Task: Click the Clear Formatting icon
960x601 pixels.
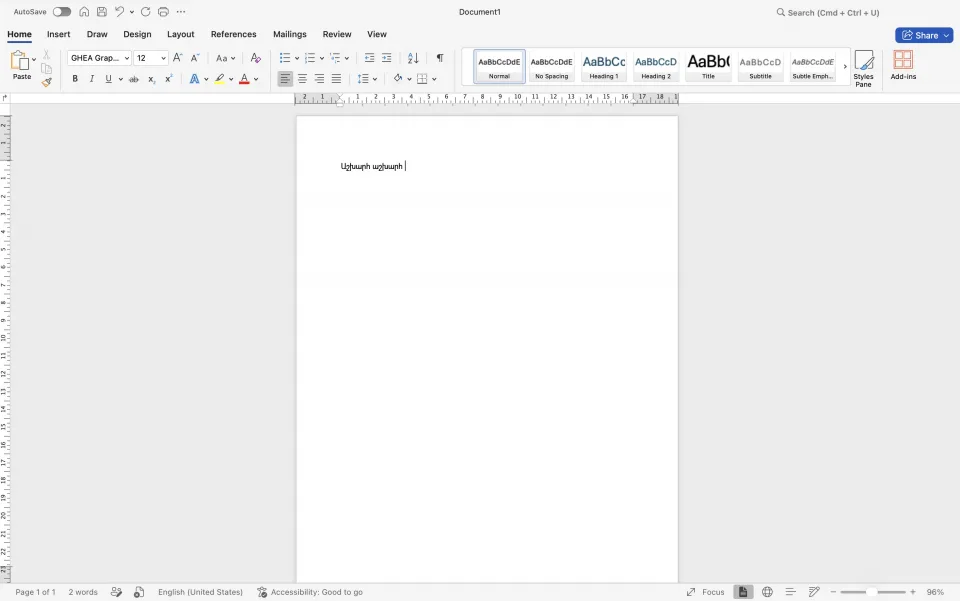Action: point(256,58)
